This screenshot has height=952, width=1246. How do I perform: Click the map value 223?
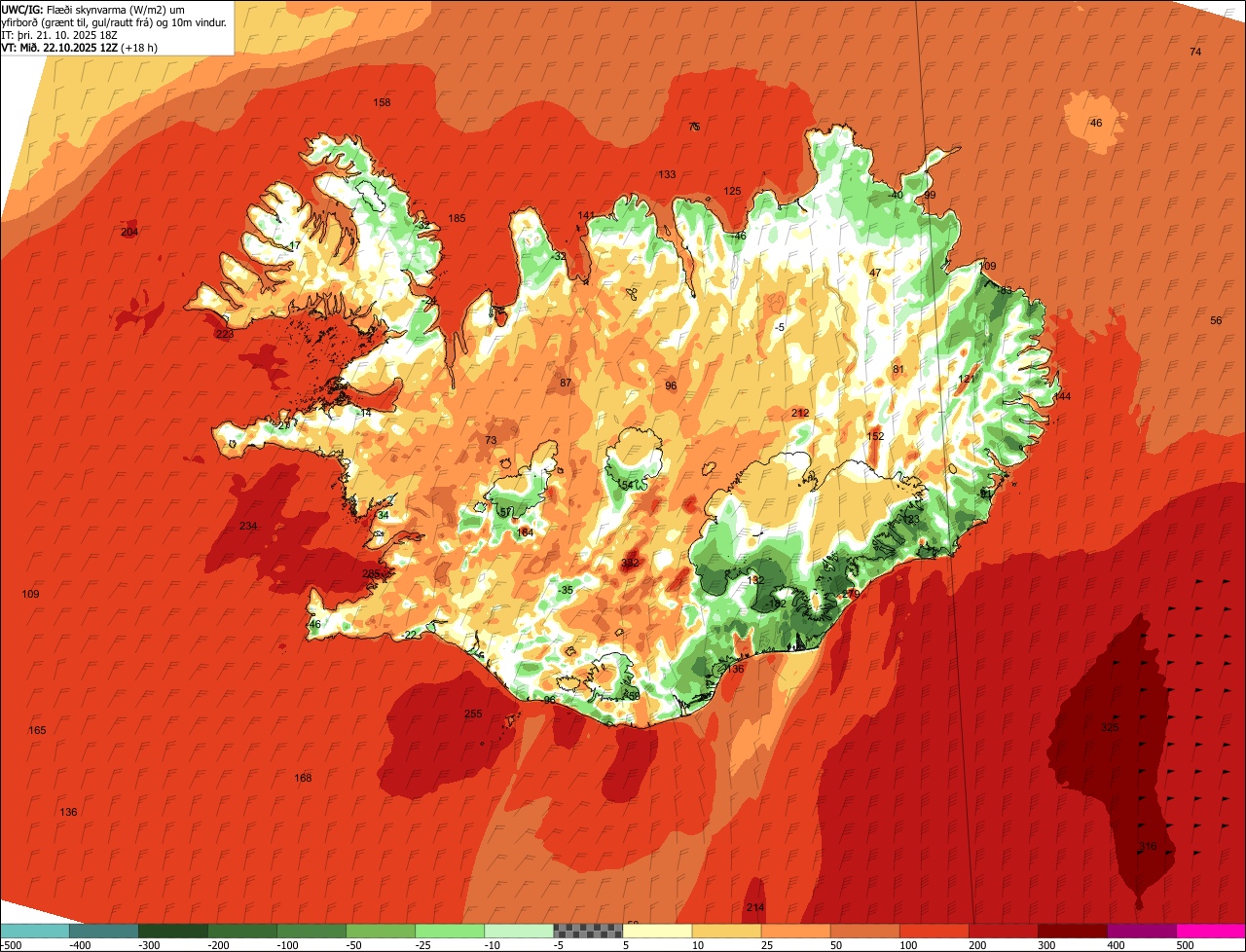pos(225,334)
